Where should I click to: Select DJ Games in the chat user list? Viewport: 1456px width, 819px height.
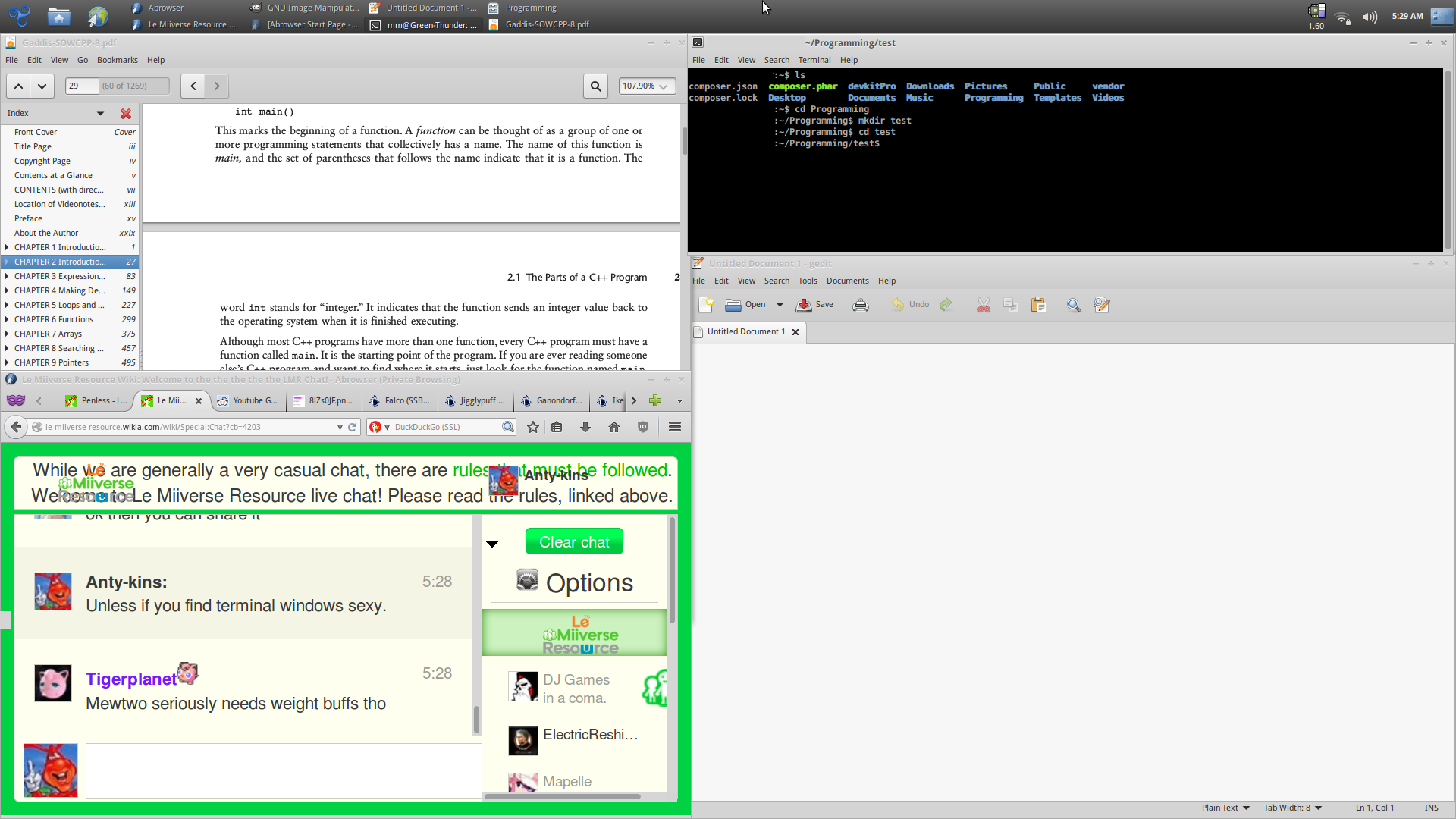(x=575, y=689)
